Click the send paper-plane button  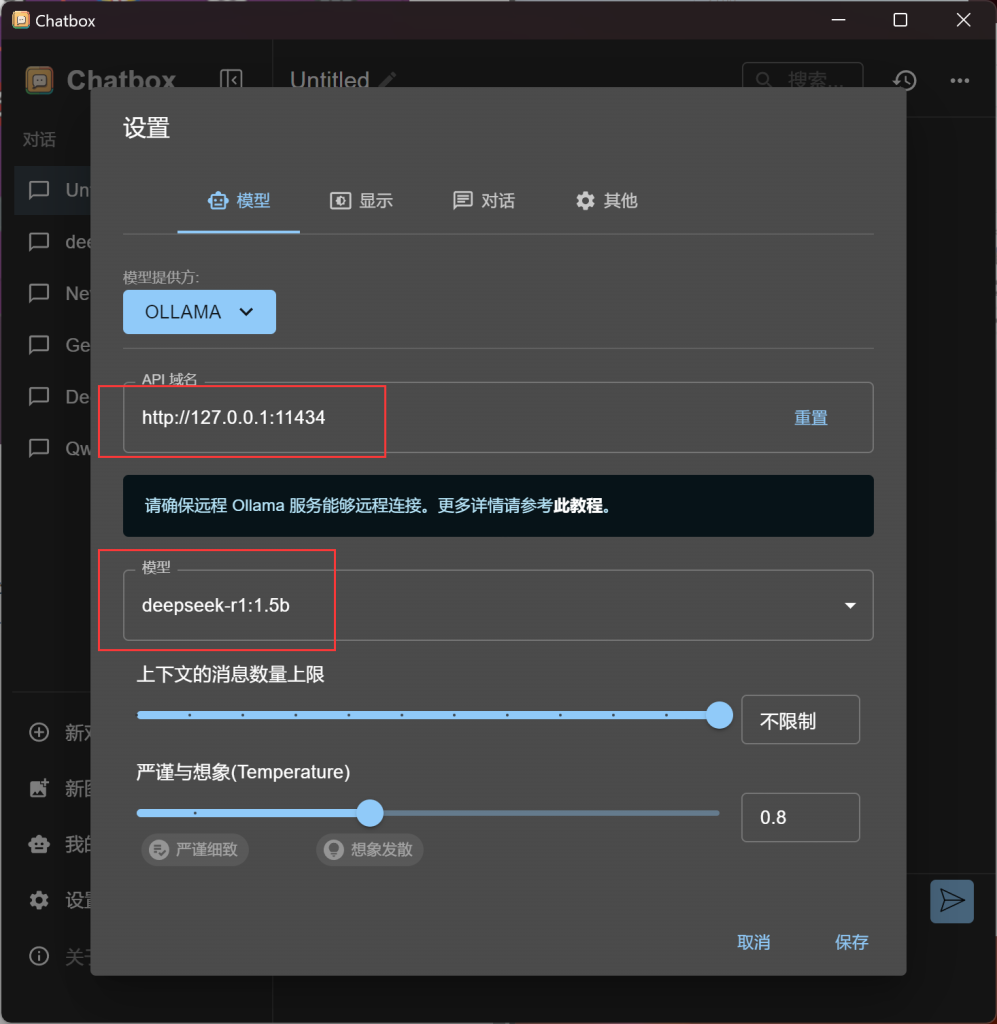click(952, 901)
